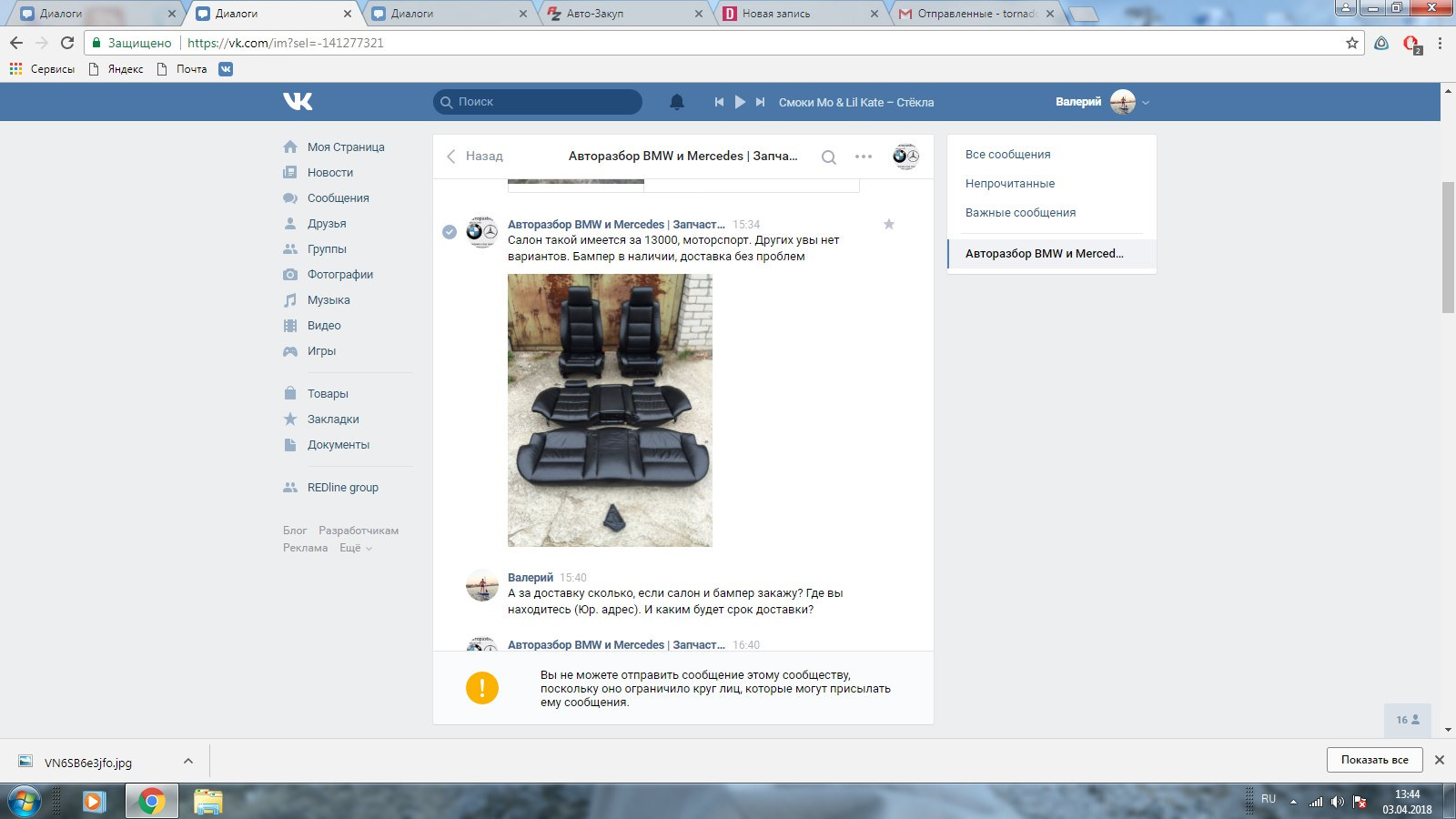Image resolution: width=1456 pixels, height=819 pixels.
Task: Click the VK logo in header
Action: (298, 102)
